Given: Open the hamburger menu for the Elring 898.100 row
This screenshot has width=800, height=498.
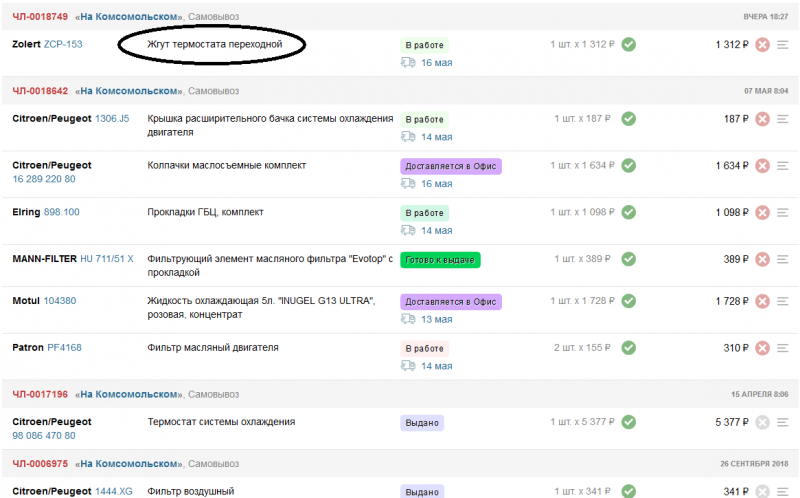Looking at the screenshot, I should [x=783, y=212].
